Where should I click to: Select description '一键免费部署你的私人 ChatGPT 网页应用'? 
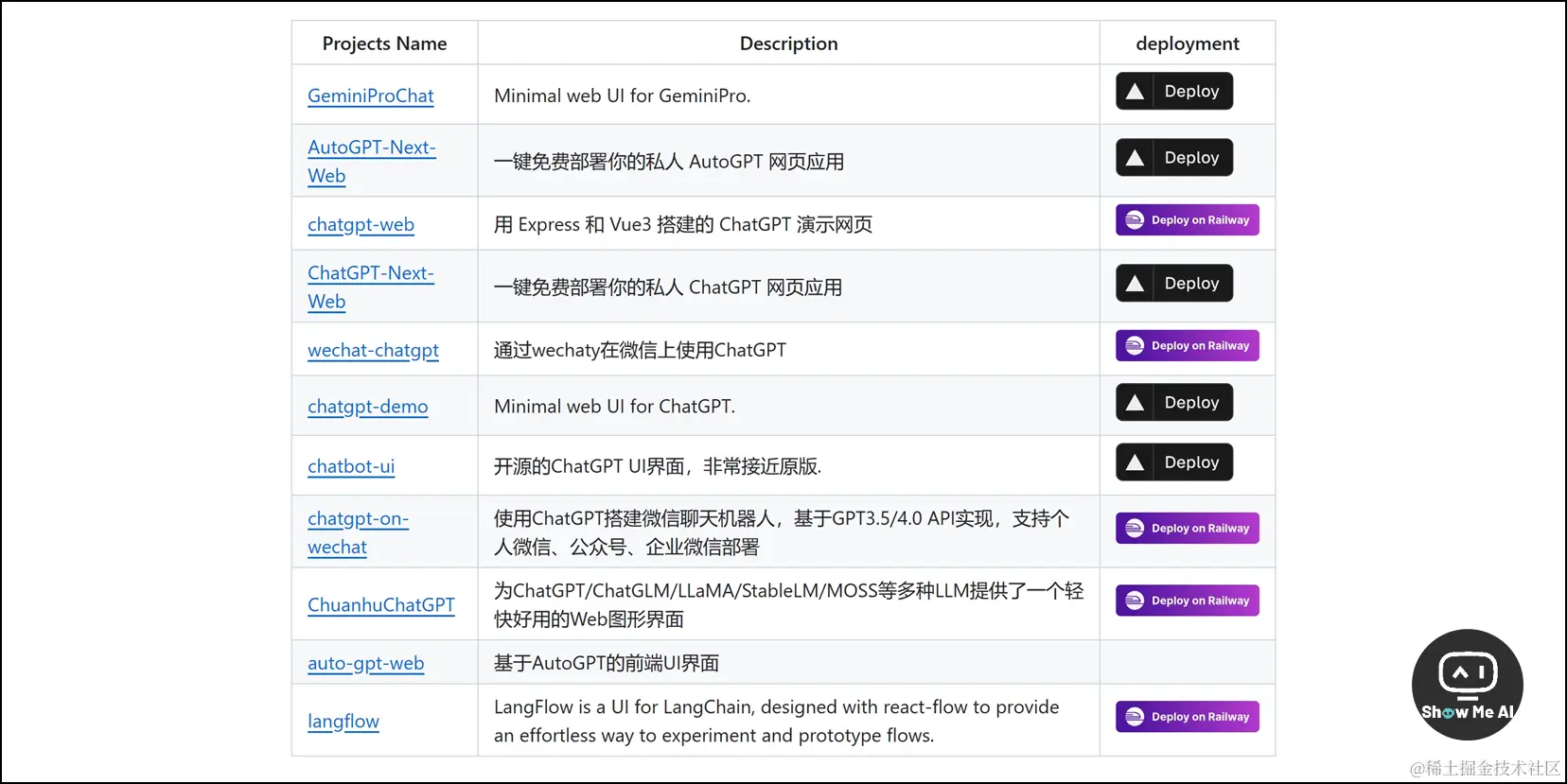pyautogui.click(x=668, y=287)
